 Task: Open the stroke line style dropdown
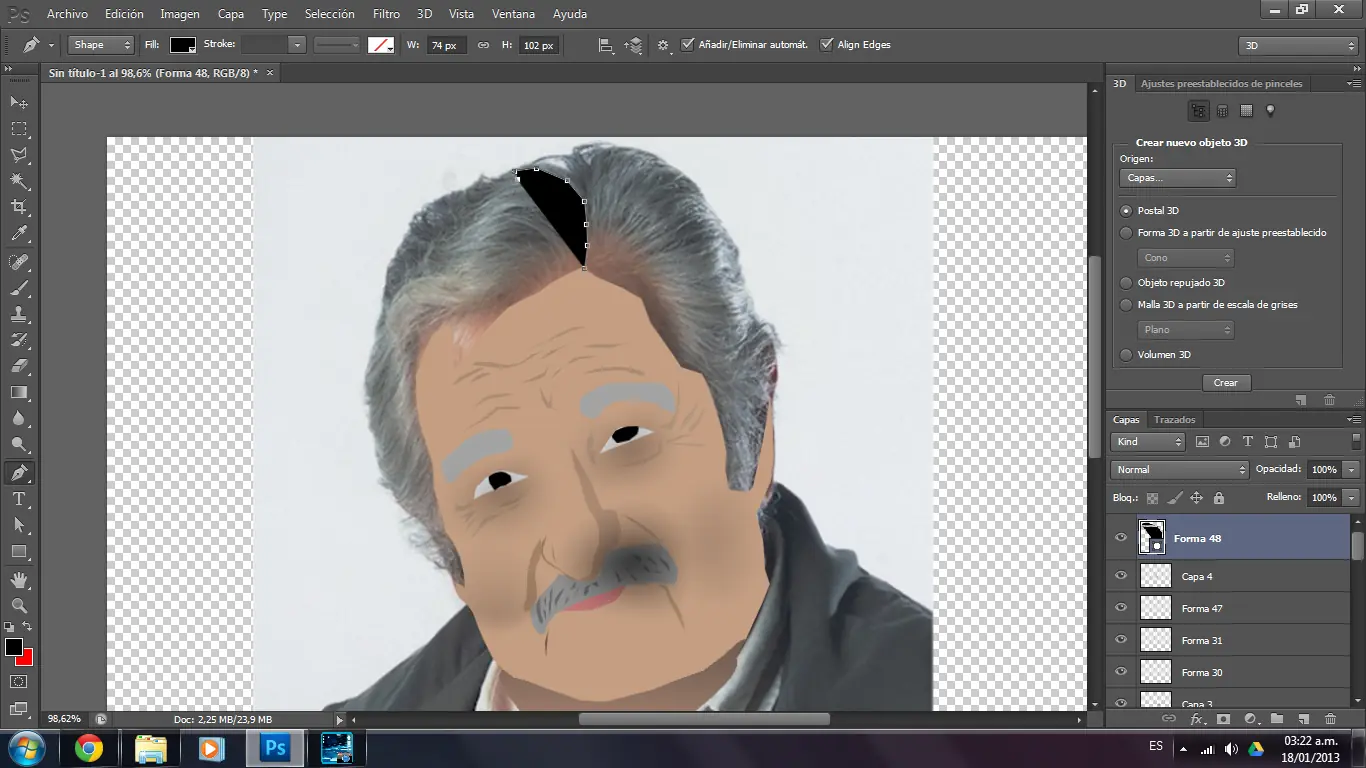(338, 45)
